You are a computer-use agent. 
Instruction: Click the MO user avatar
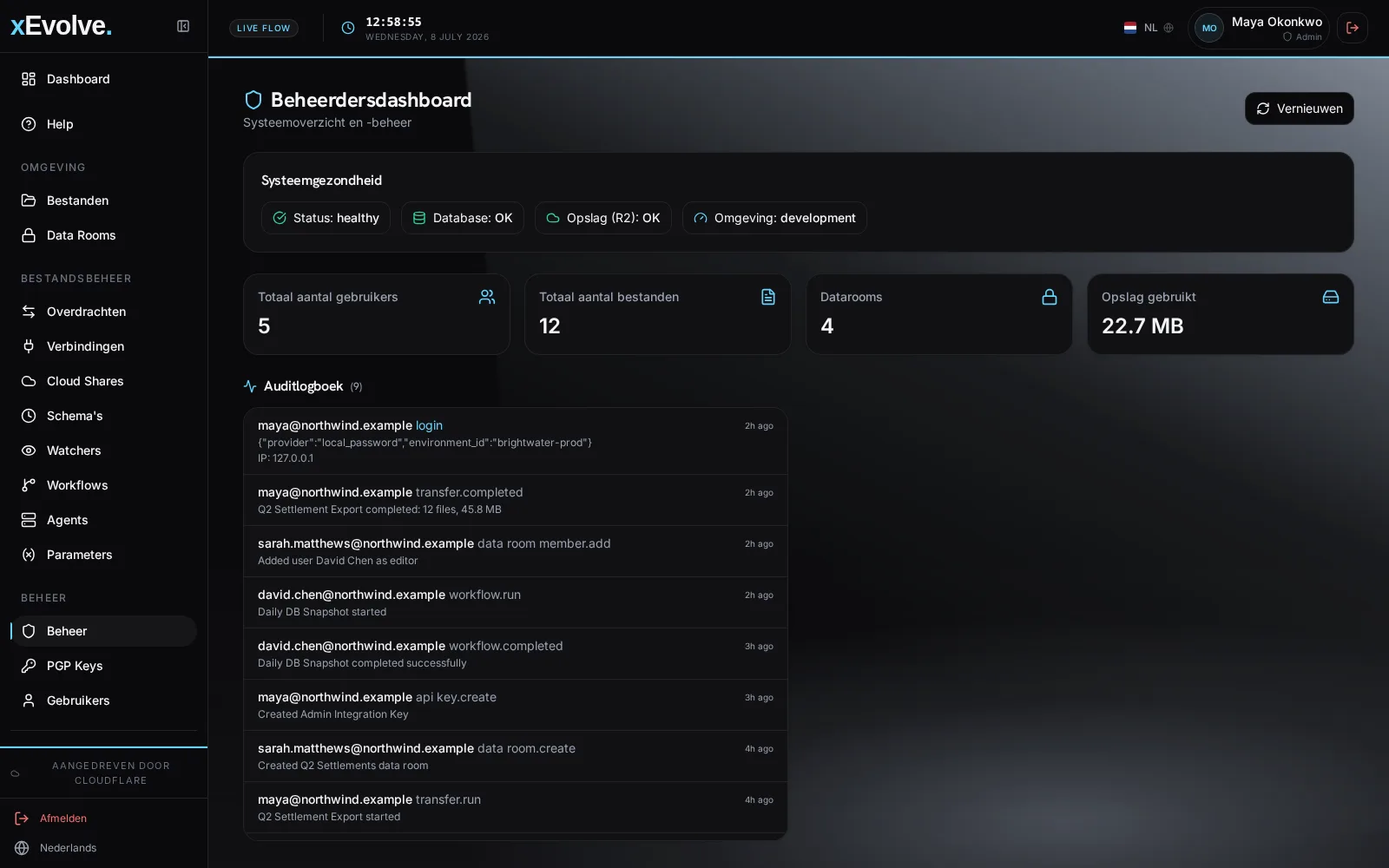[1209, 28]
